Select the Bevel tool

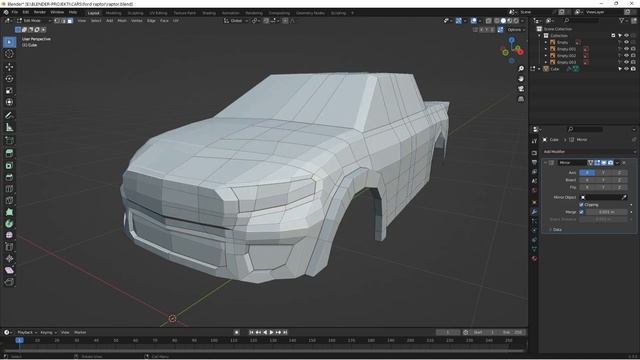(9, 177)
